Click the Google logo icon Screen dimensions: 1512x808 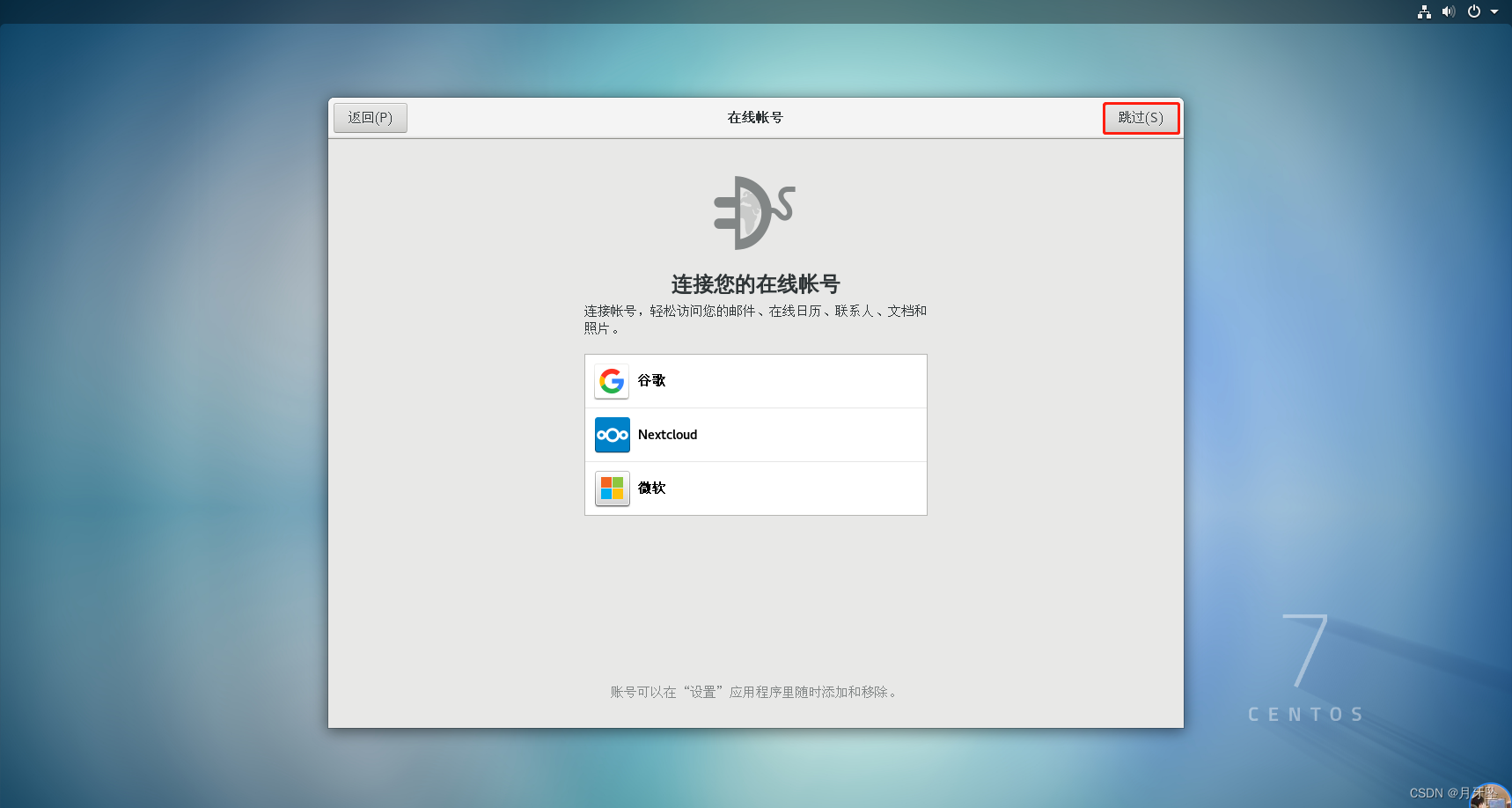pyautogui.click(x=612, y=381)
